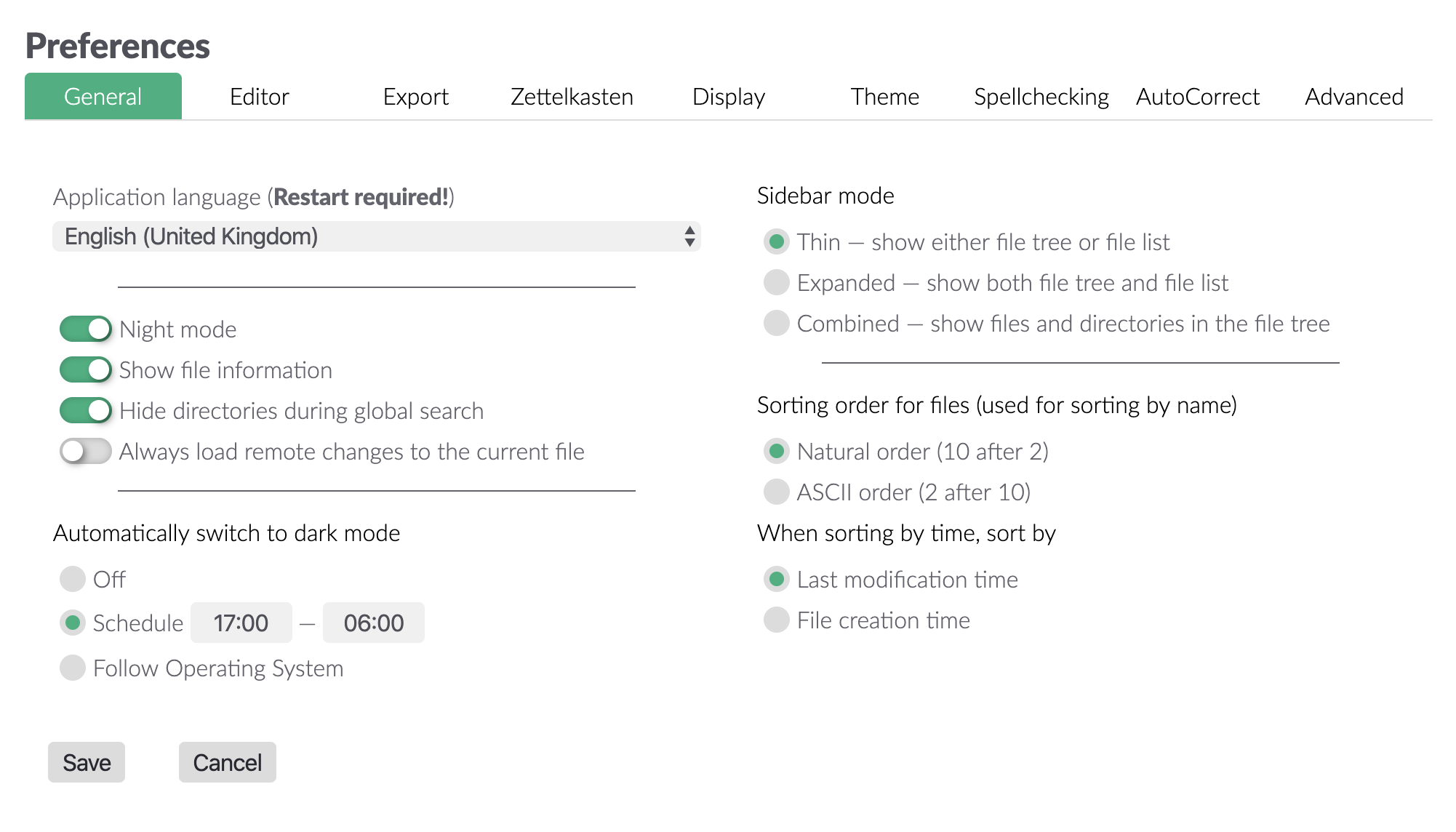
Task: Save the preferences
Action: [86, 761]
